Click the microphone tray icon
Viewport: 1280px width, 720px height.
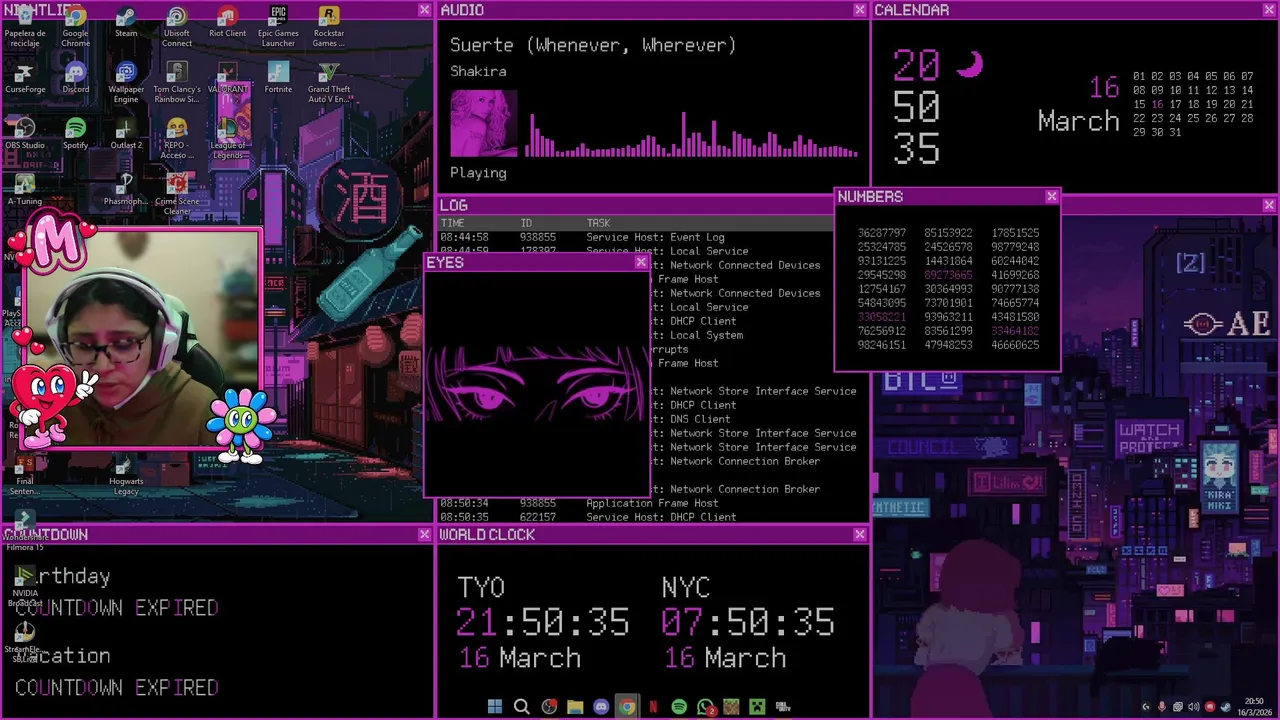pos(1161,707)
